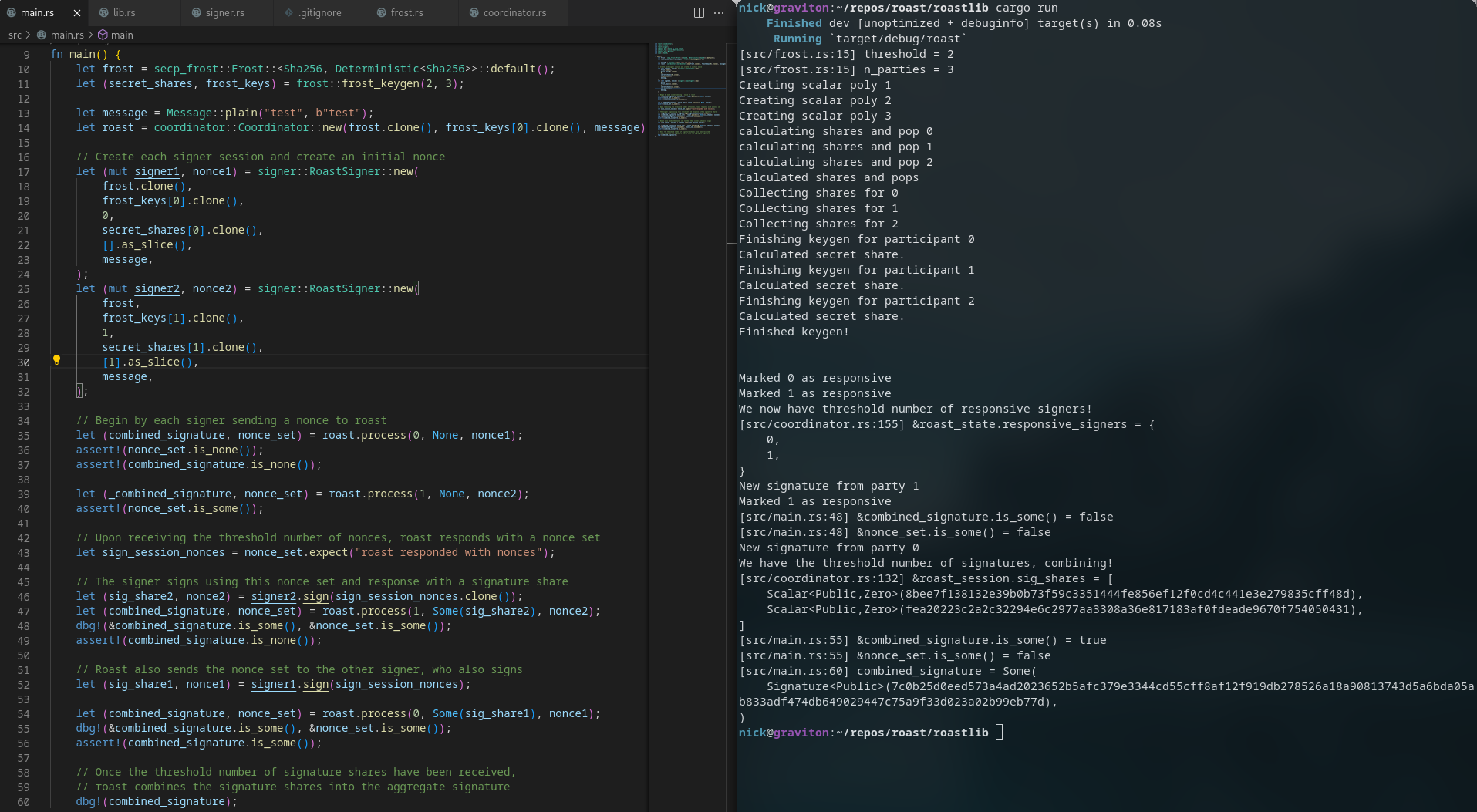
Task: Click line number 9 in the gutter
Action: [27, 55]
